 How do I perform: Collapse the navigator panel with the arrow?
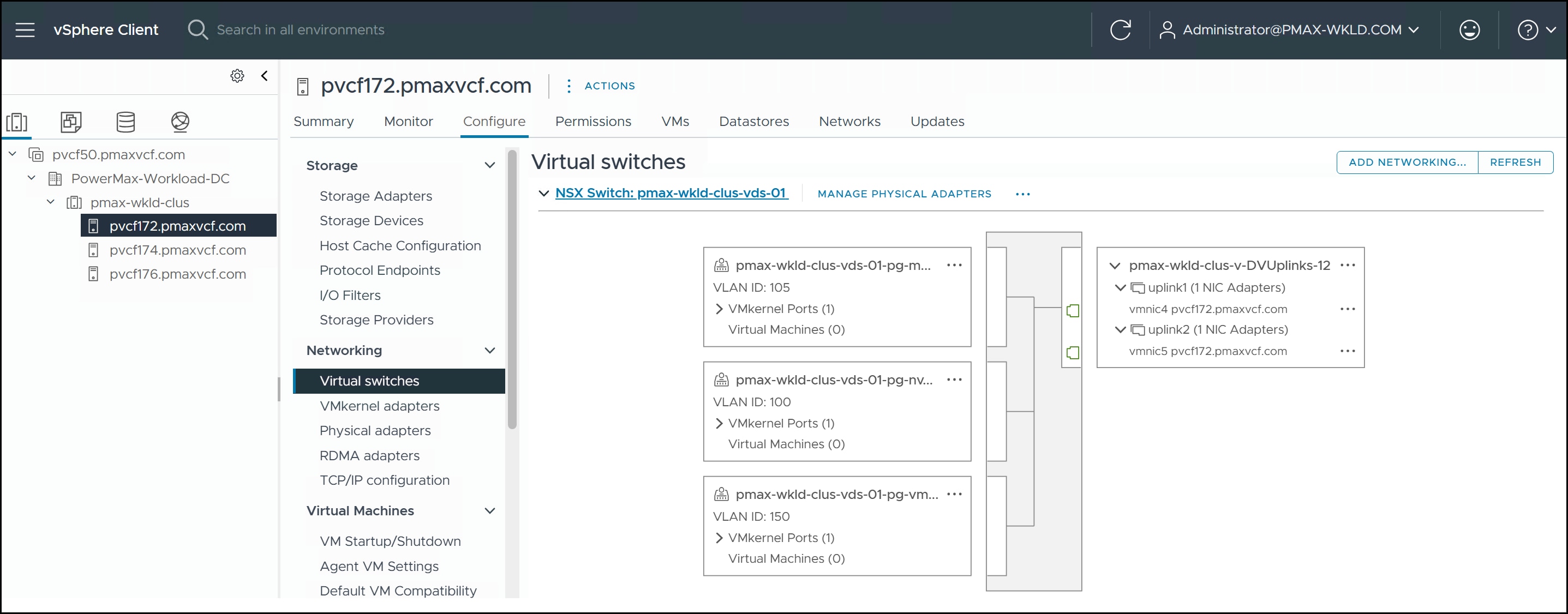pos(264,75)
